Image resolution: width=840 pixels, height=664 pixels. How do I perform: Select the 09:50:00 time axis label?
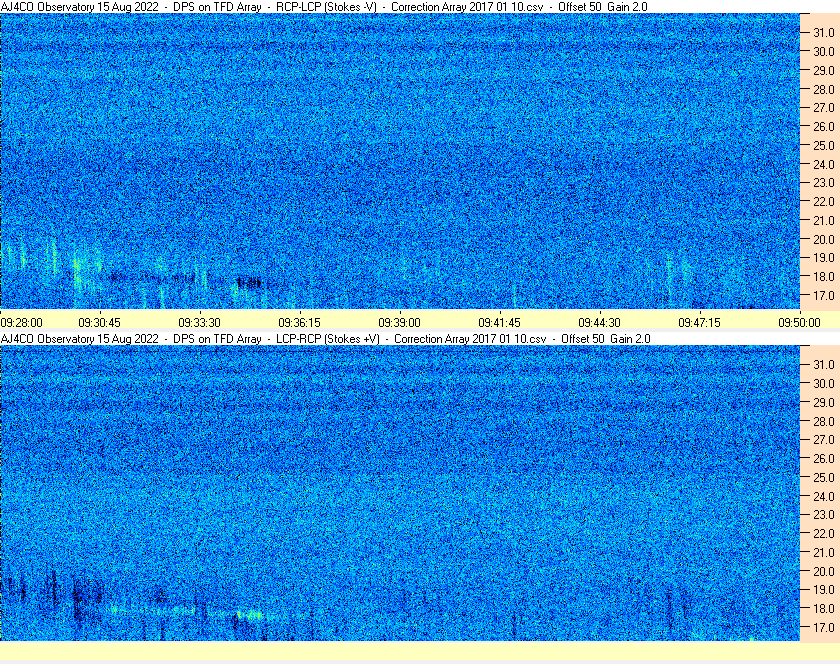click(799, 323)
